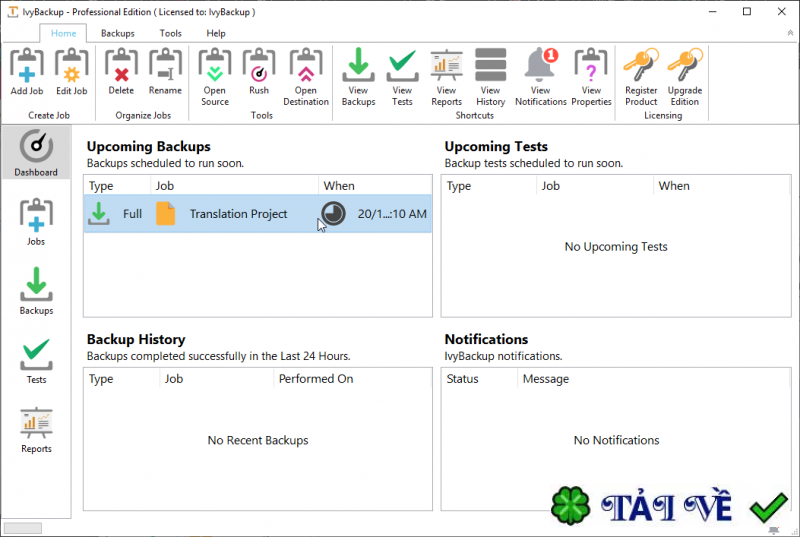Open Tests in the sidebar
Viewport: 800px width, 537px height.
point(36,360)
